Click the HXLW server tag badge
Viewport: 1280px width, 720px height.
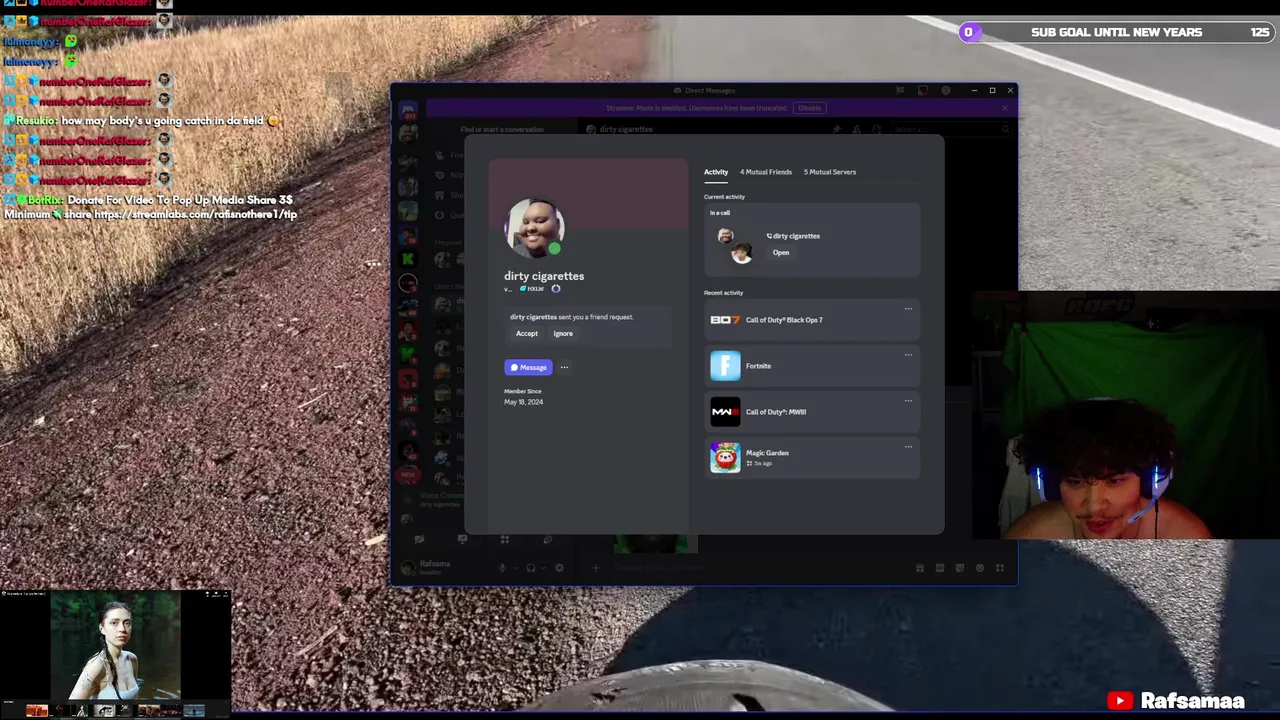click(532, 289)
